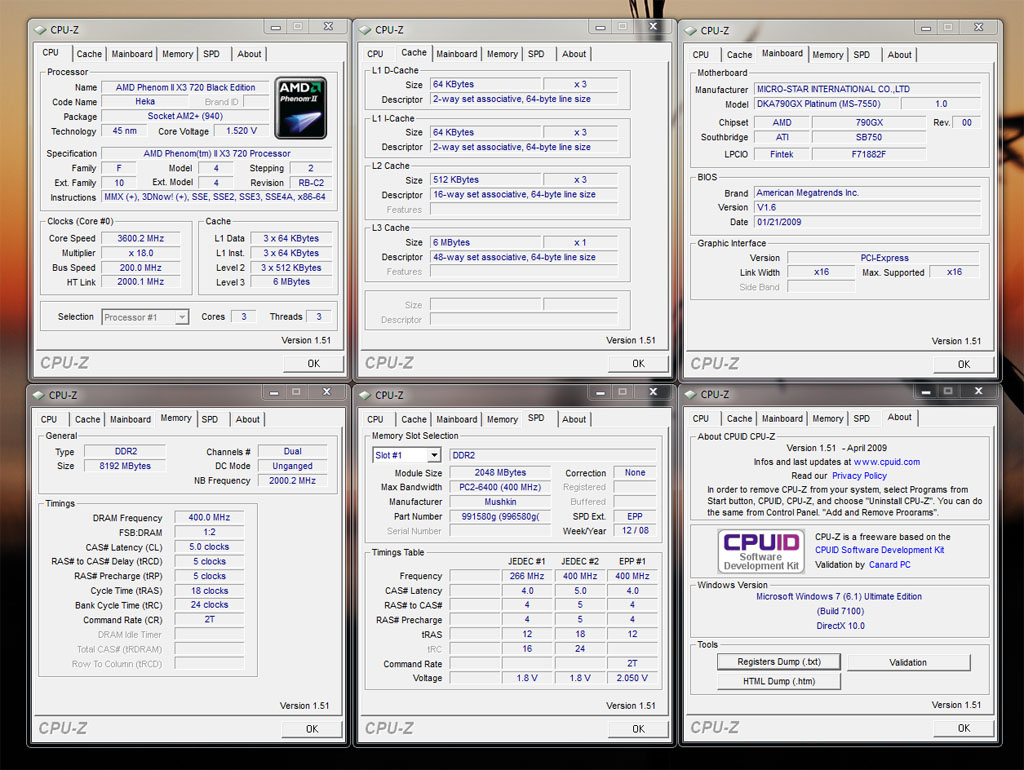Screen dimensions: 1024x770
Task: Click the Graphic Interface PCI-Express version field
Action: [884, 258]
